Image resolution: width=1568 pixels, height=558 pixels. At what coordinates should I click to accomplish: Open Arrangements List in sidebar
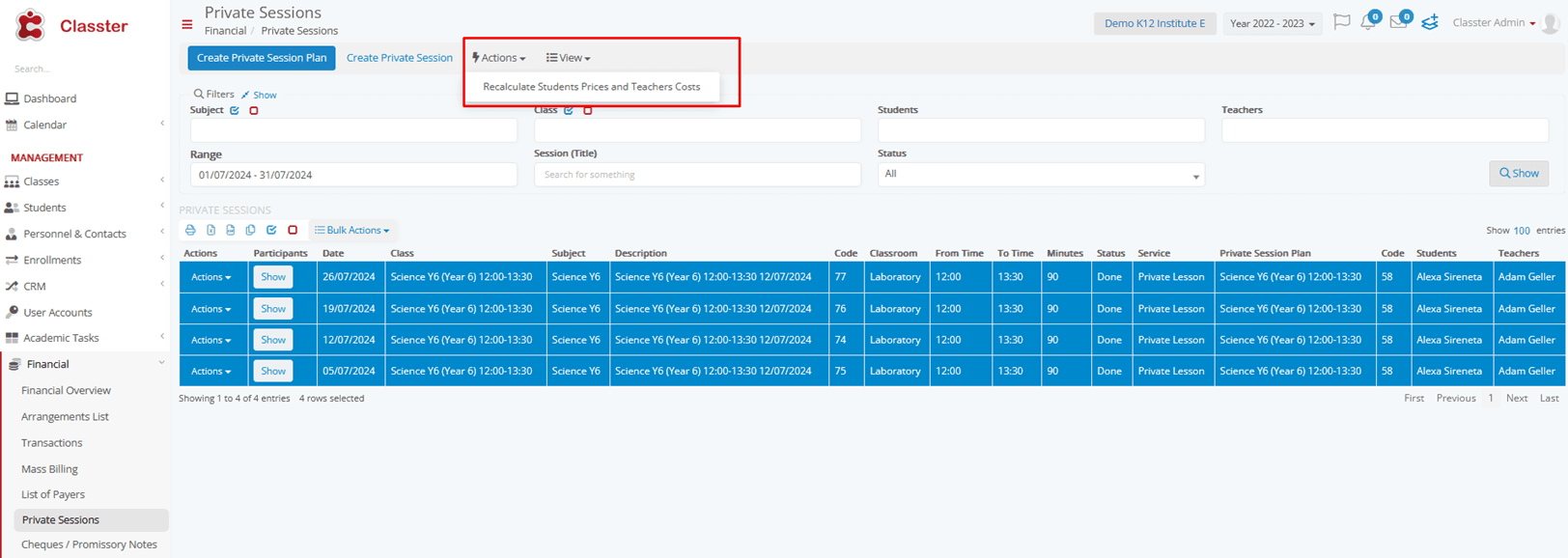pos(65,416)
